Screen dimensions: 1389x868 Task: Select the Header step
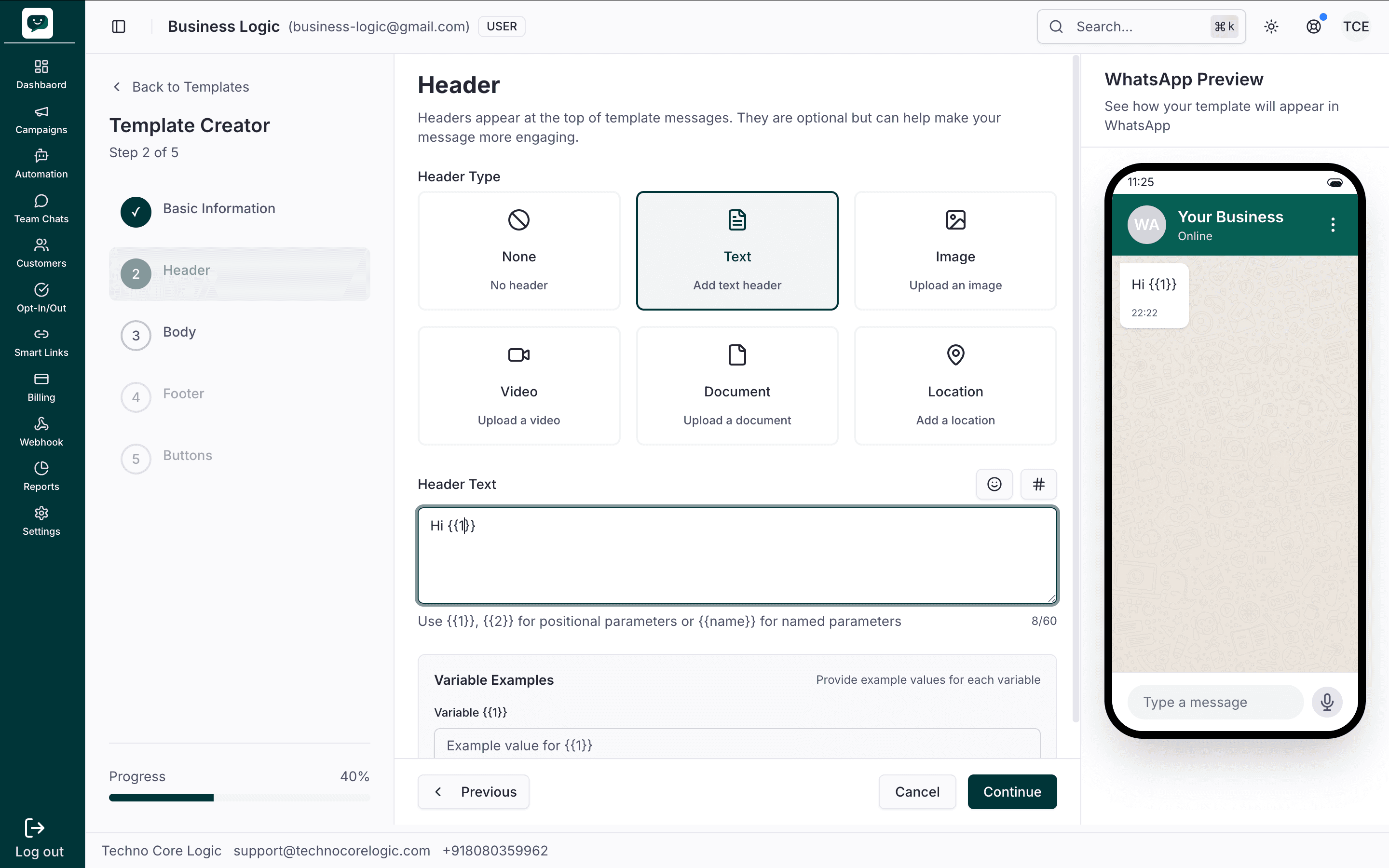pos(239,274)
